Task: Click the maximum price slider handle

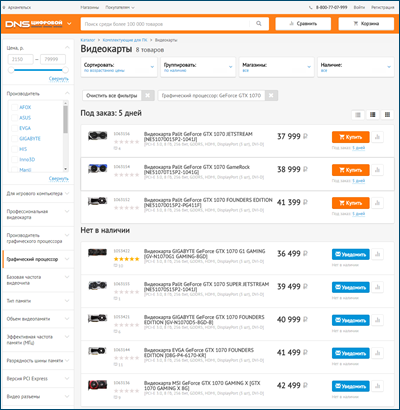Action: [65, 70]
